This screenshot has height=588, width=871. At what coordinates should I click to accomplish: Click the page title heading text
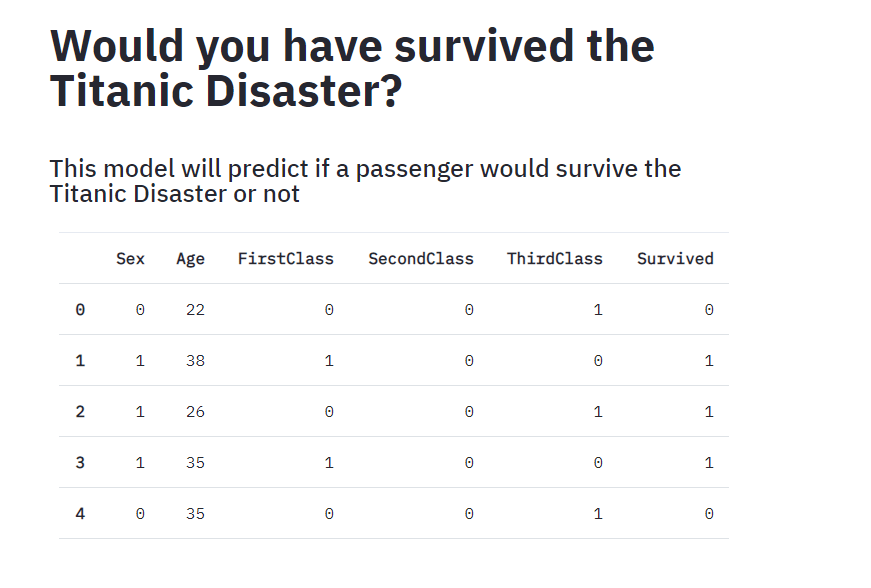point(352,68)
